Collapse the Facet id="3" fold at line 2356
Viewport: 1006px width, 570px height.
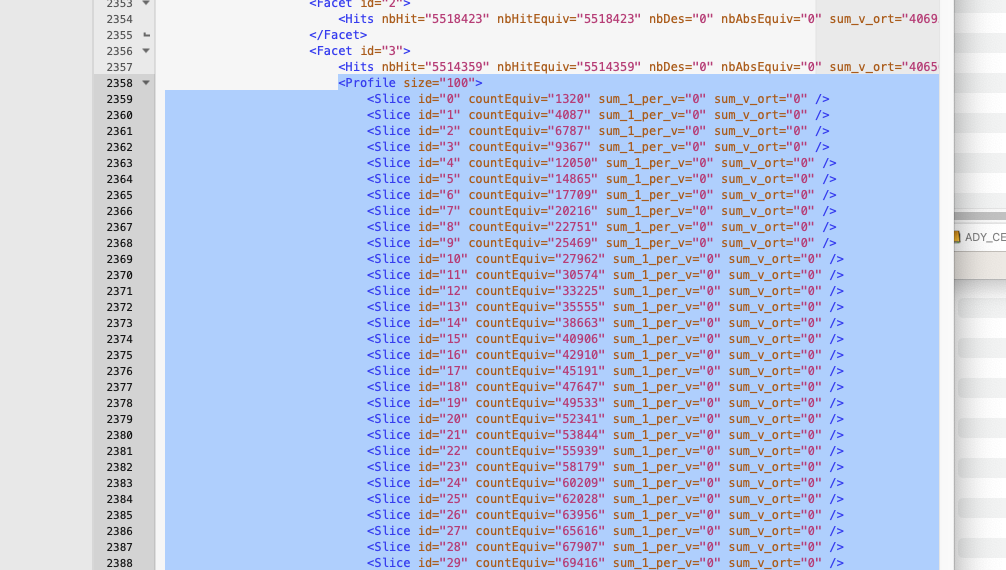[146, 51]
